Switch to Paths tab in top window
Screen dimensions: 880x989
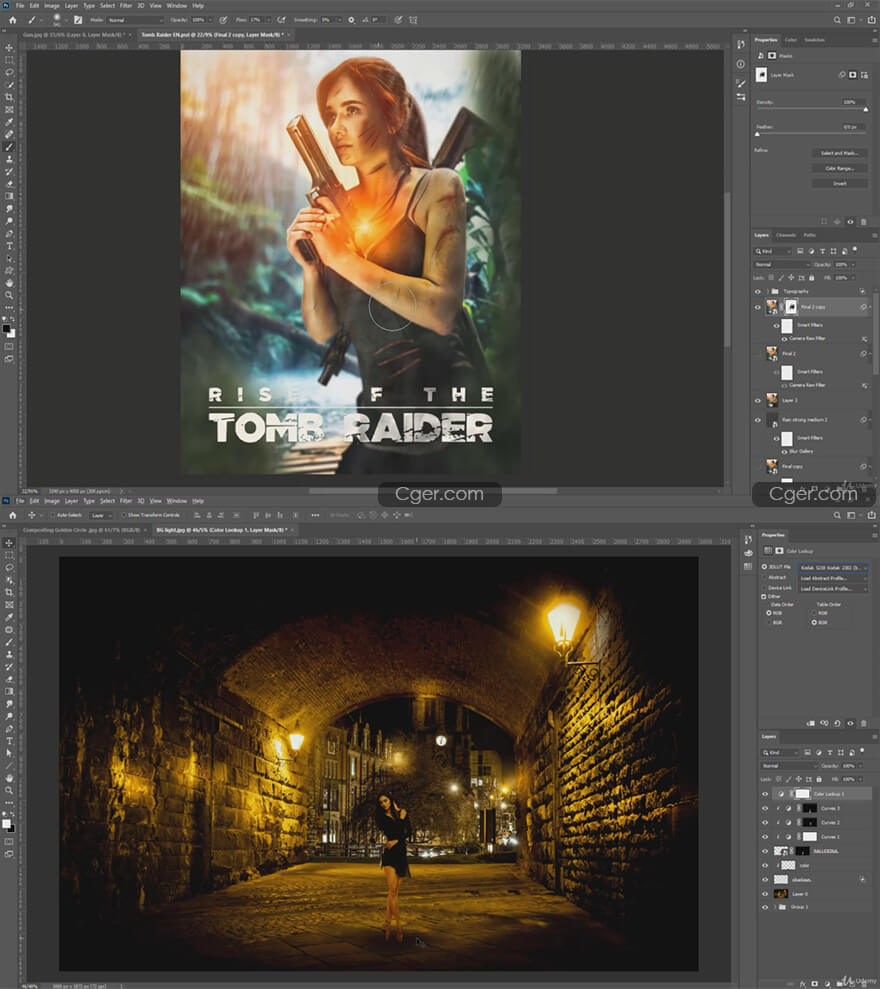[809, 235]
